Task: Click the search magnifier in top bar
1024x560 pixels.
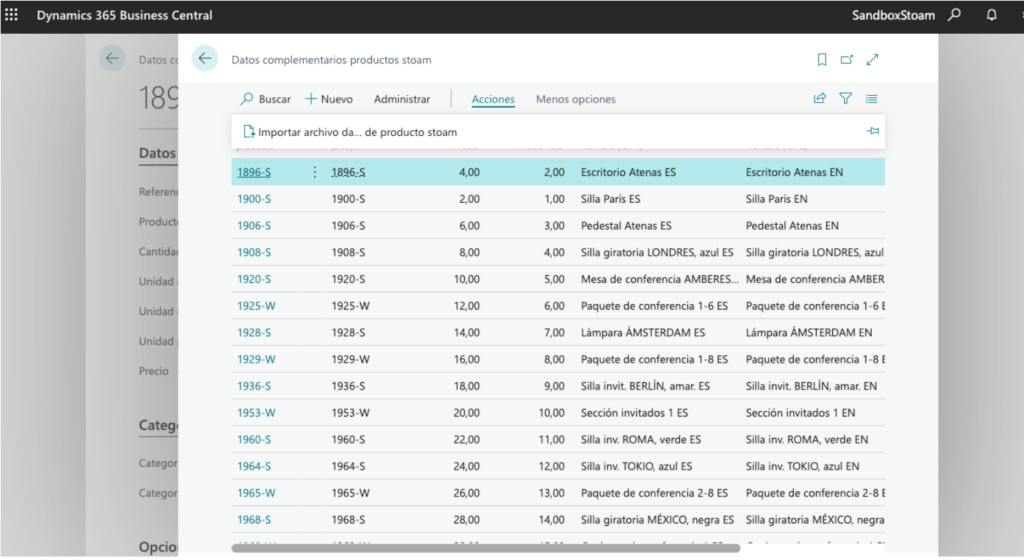Action: point(955,14)
